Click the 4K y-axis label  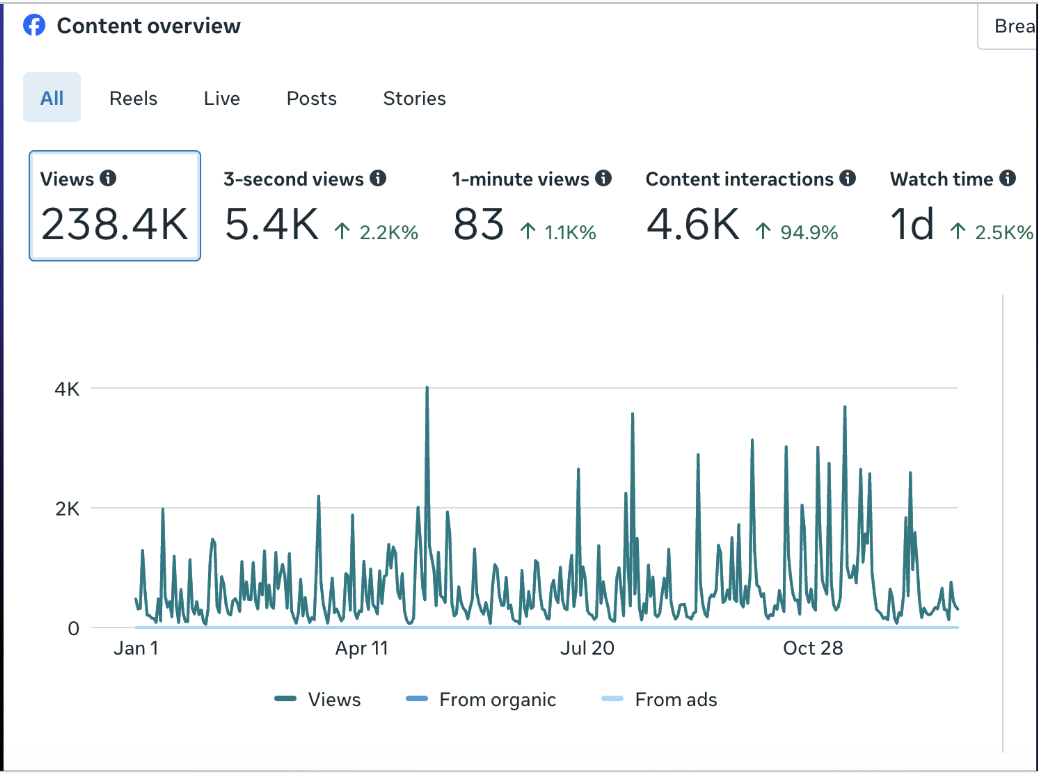pos(67,389)
